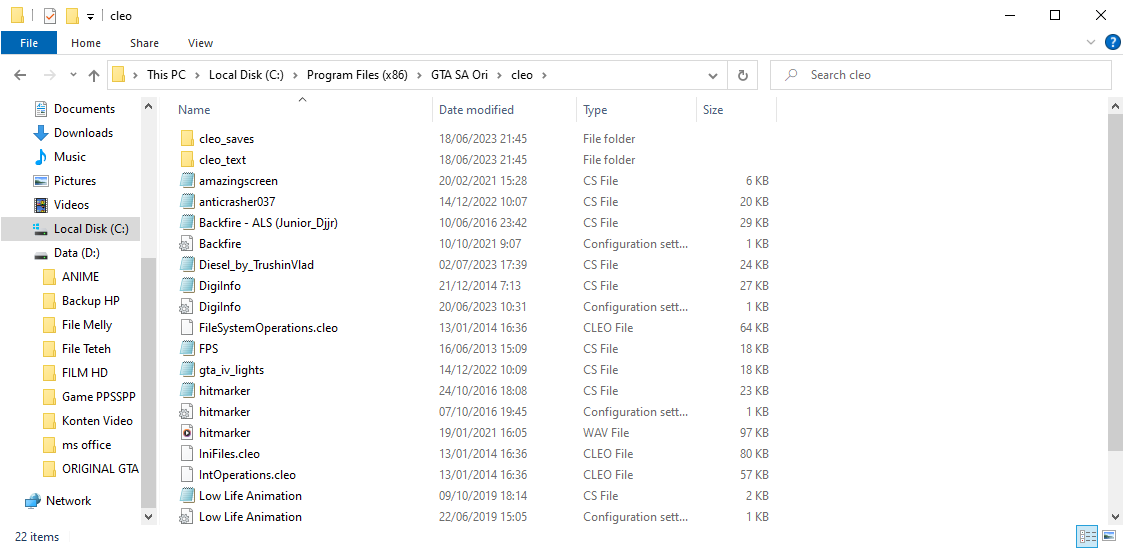
Task: Go up one folder level arrow
Action: (x=94, y=74)
